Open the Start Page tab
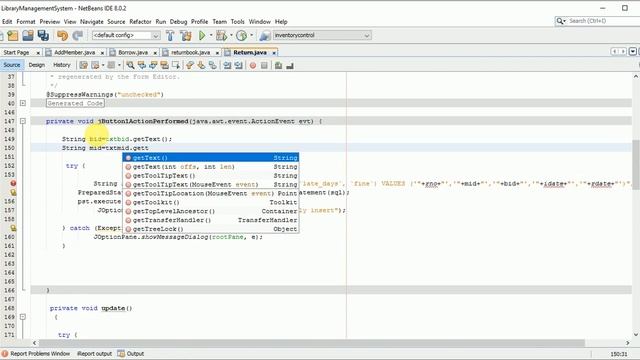This screenshot has height=360, width=640. (x=16, y=53)
